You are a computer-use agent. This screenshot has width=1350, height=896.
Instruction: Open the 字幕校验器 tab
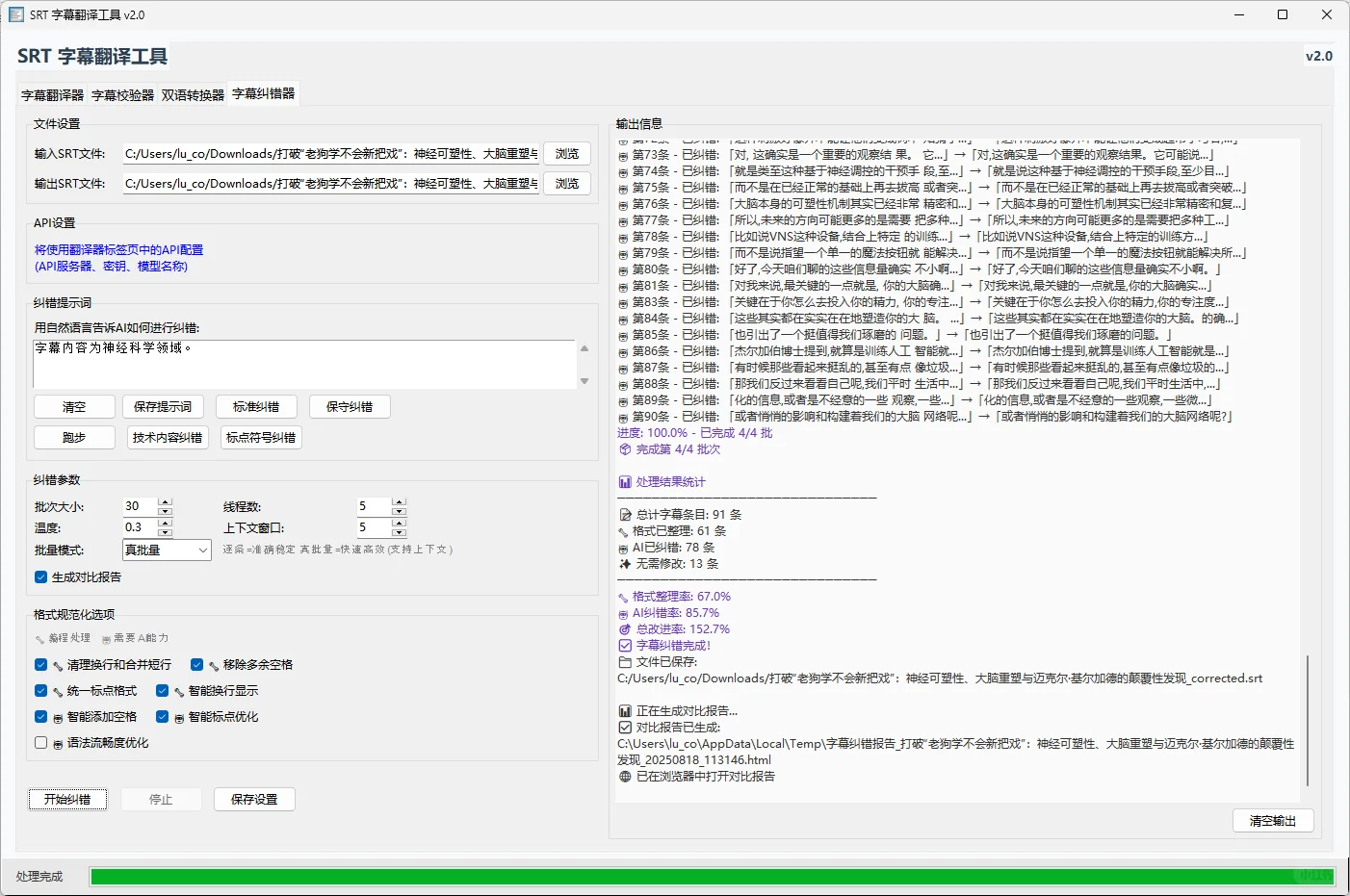click(x=123, y=95)
